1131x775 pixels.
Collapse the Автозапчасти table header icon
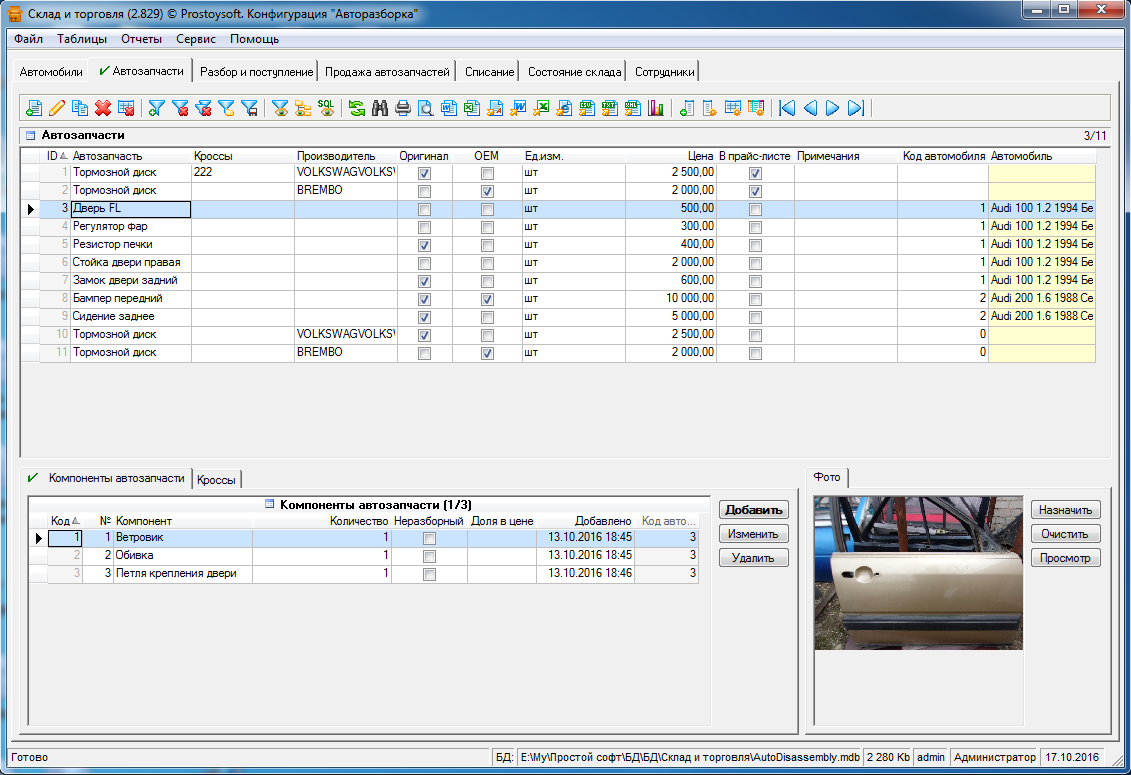[x=30, y=135]
